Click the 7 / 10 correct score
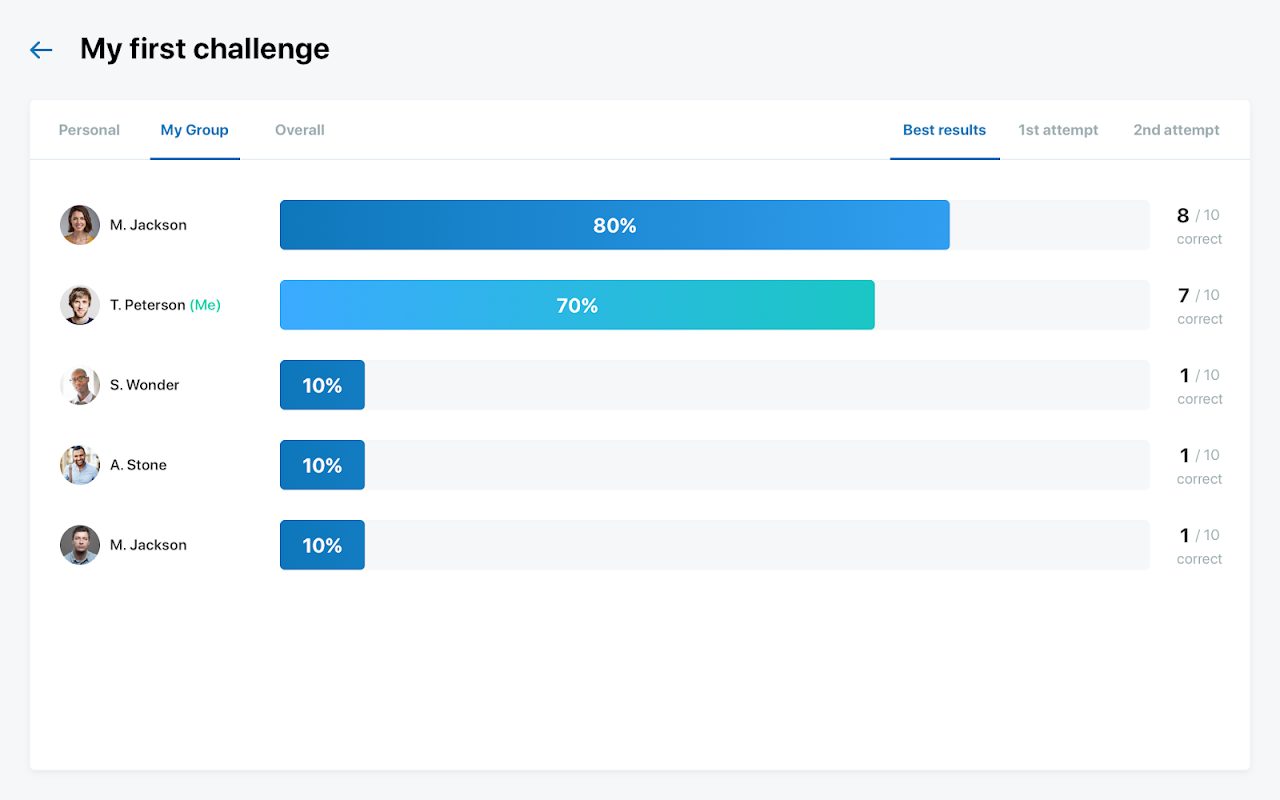 1198,305
